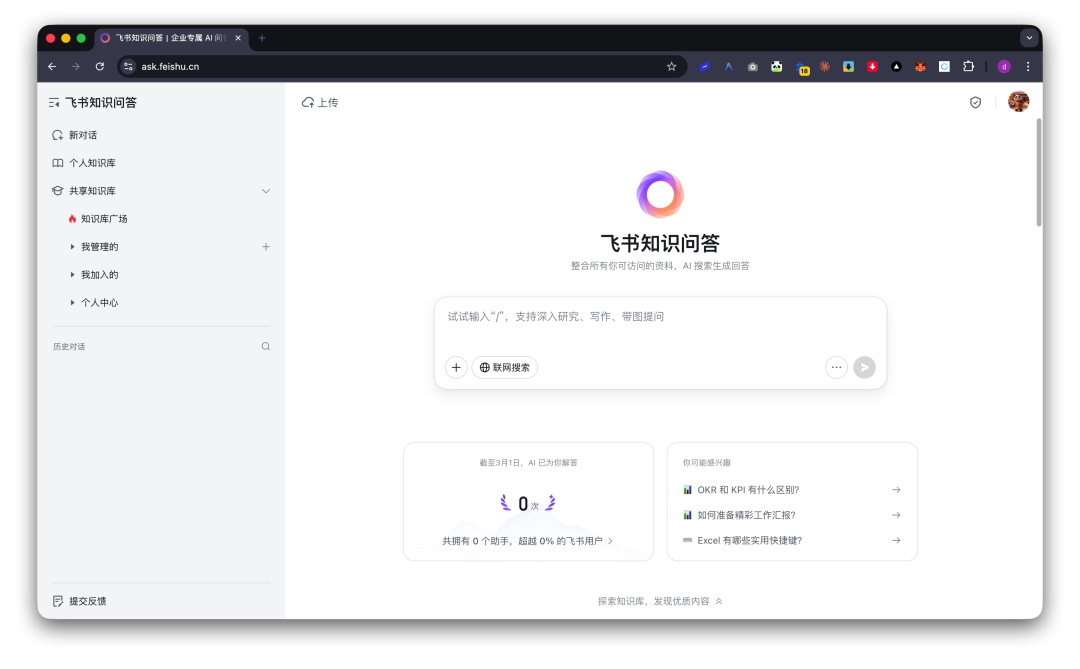This screenshot has height=669, width=1080.
Task: Toggle 联网搜索 web search mode
Action: (x=504, y=367)
